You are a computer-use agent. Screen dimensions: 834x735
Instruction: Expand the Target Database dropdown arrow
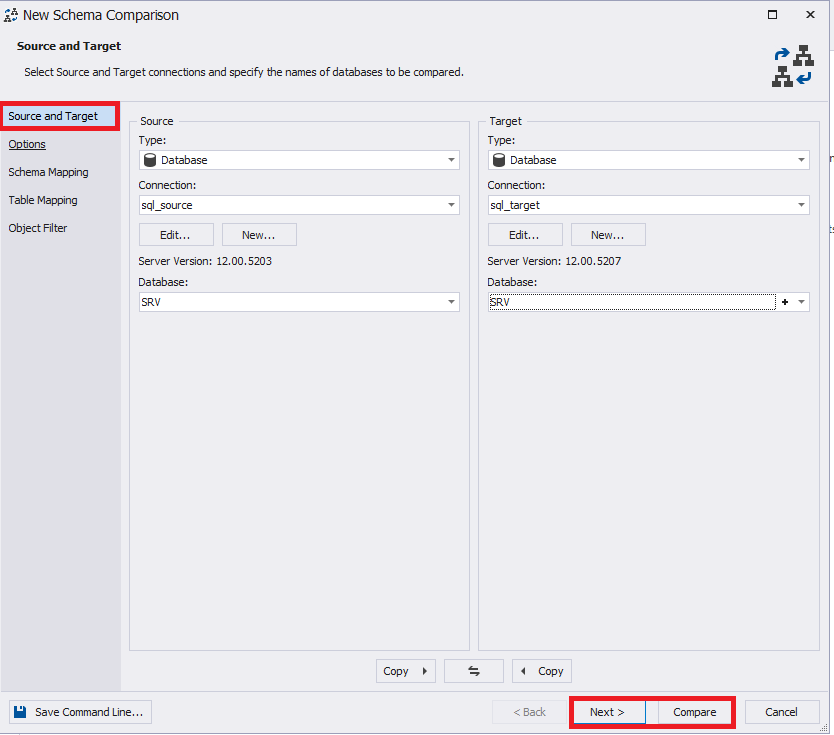(x=801, y=302)
